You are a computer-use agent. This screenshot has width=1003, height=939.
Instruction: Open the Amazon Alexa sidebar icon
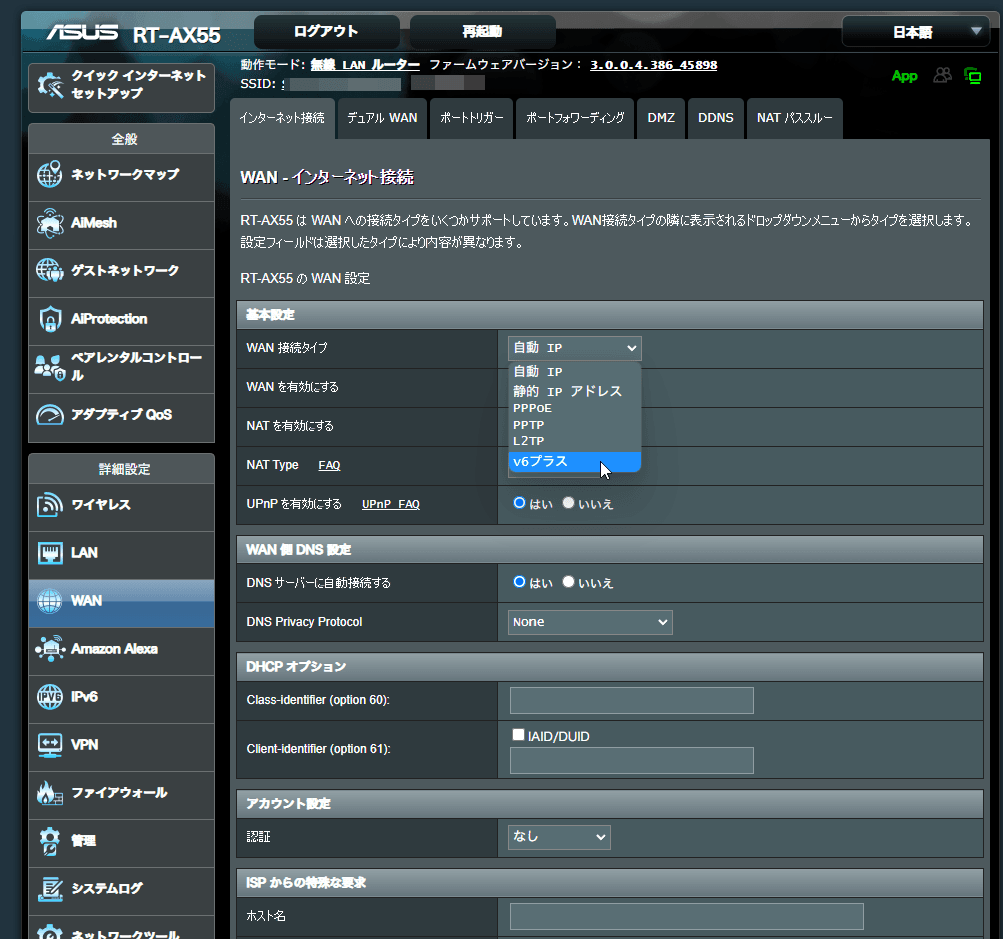click(x=50, y=649)
